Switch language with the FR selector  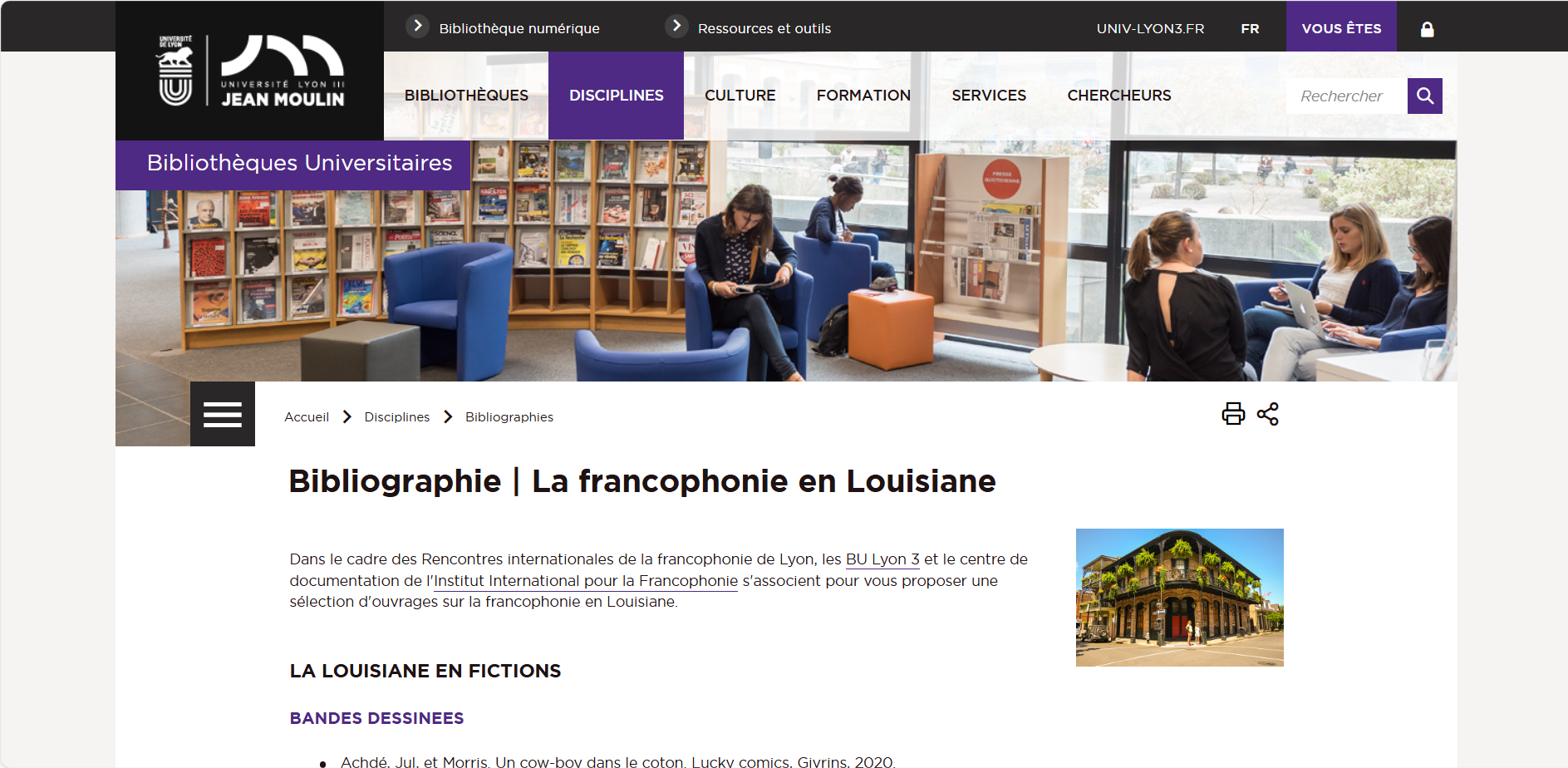pos(1250,28)
